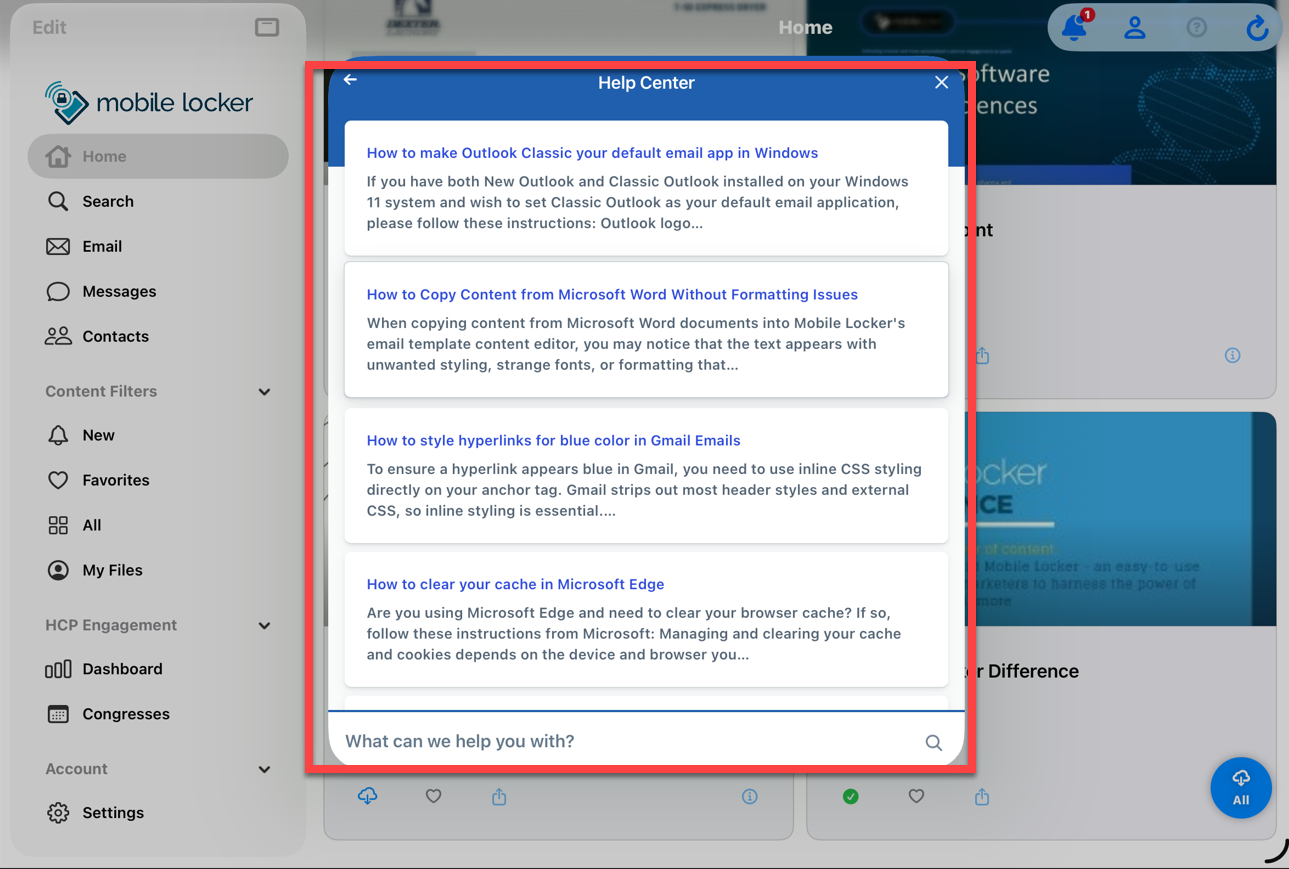Viewport: 1289px width, 869px height.
Task: Open info for the bottom-left card
Action: pos(749,797)
